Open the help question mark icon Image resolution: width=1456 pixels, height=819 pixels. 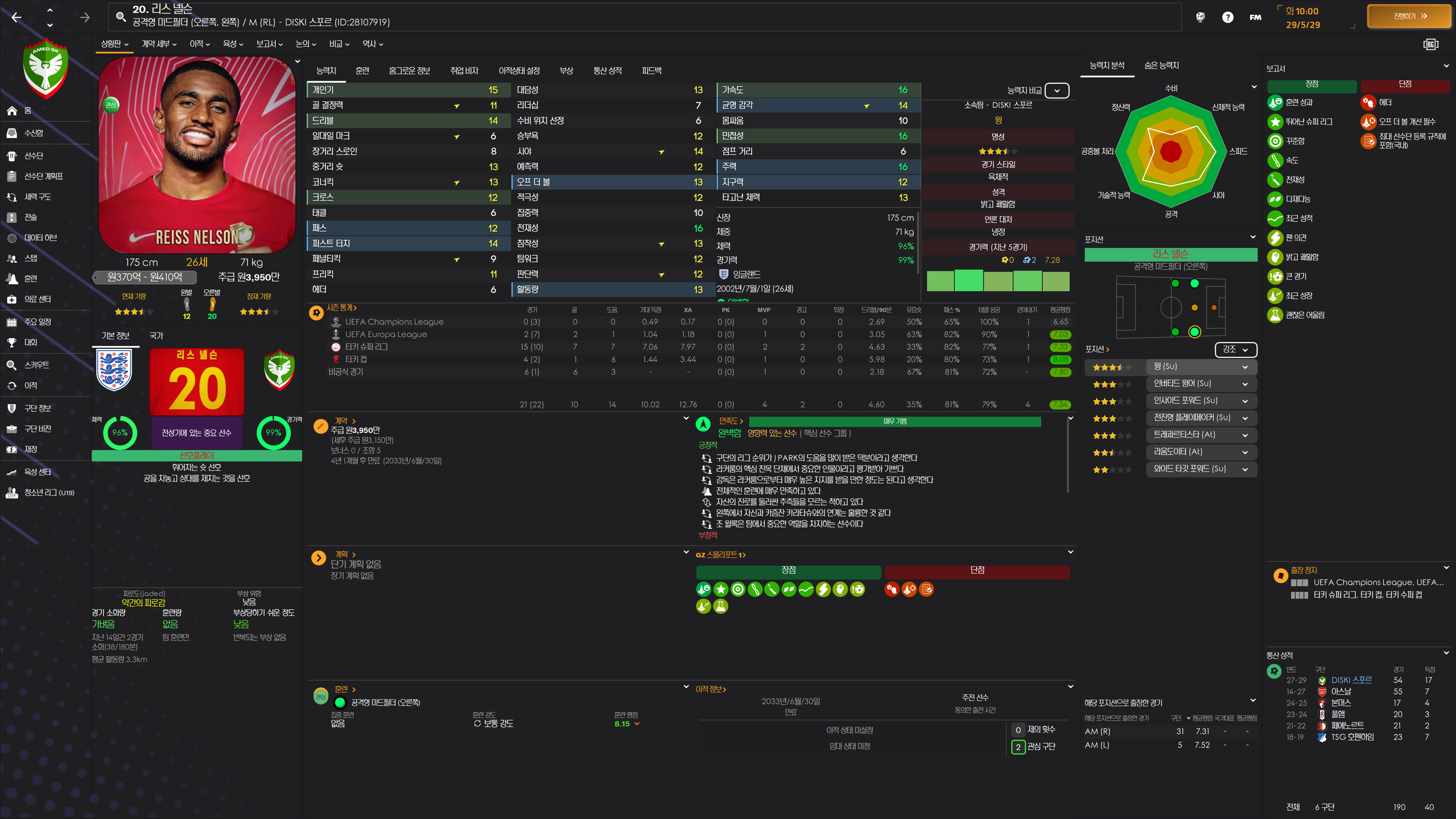[1227, 17]
